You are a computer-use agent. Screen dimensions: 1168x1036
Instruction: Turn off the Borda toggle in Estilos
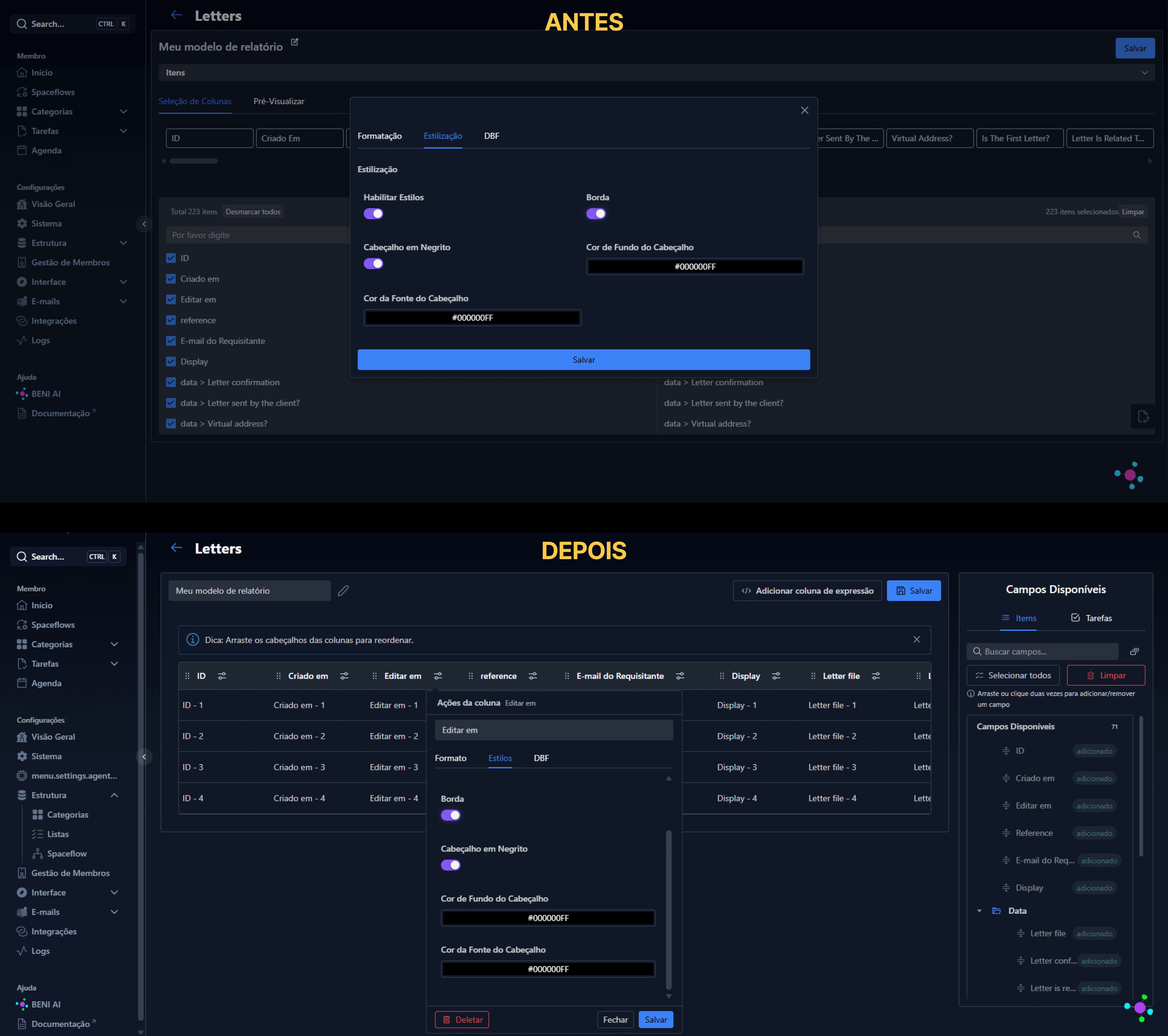(x=451, y=815)
